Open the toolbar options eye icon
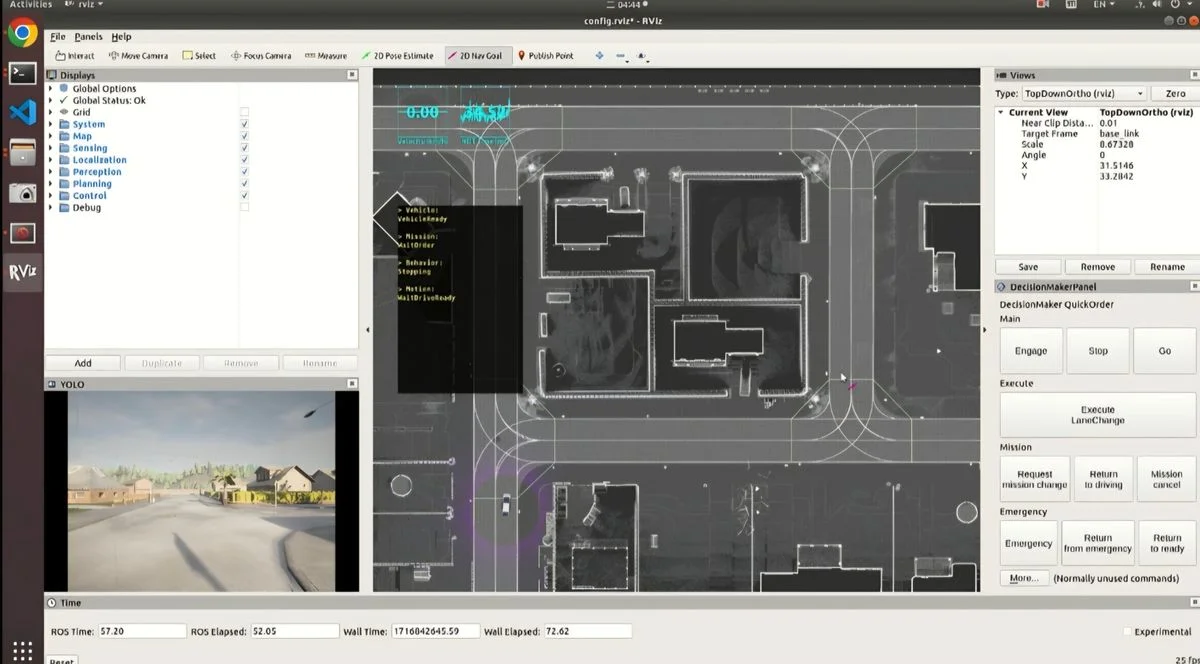The height and width of the screenshot is (664, 1200). pyautogui.click(x=642, y=57)
